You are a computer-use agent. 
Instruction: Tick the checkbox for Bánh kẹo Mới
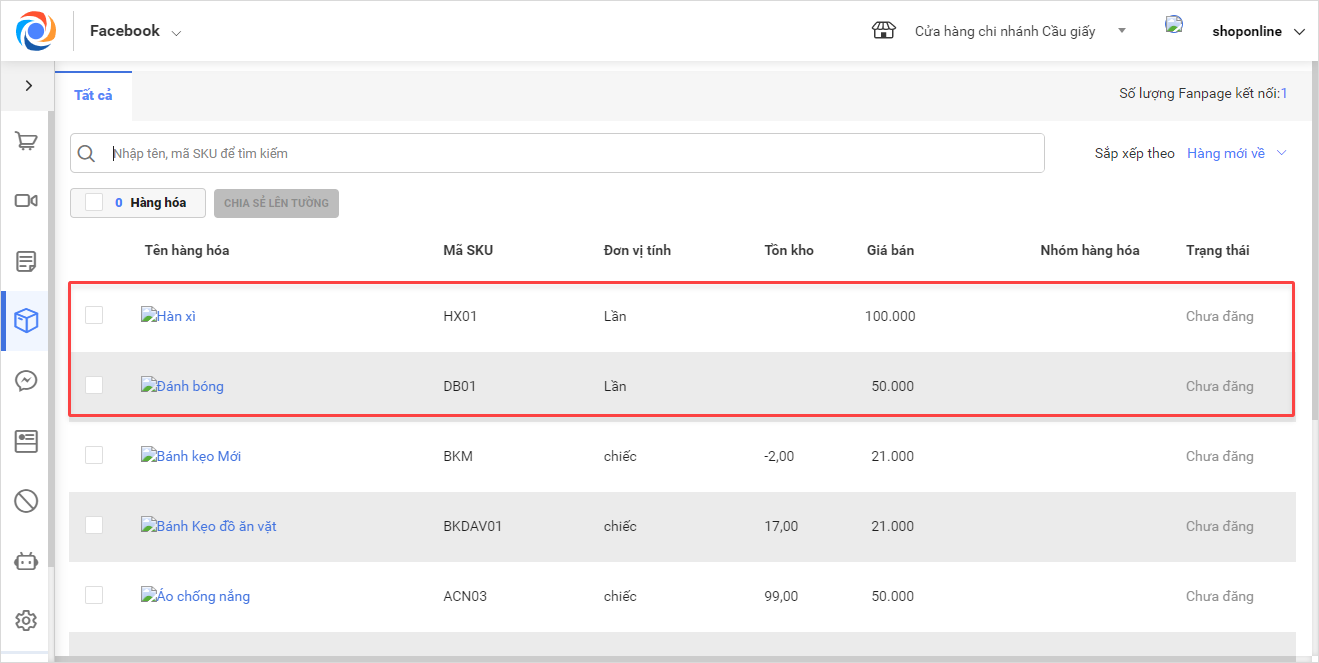click(x=94, y=455)
